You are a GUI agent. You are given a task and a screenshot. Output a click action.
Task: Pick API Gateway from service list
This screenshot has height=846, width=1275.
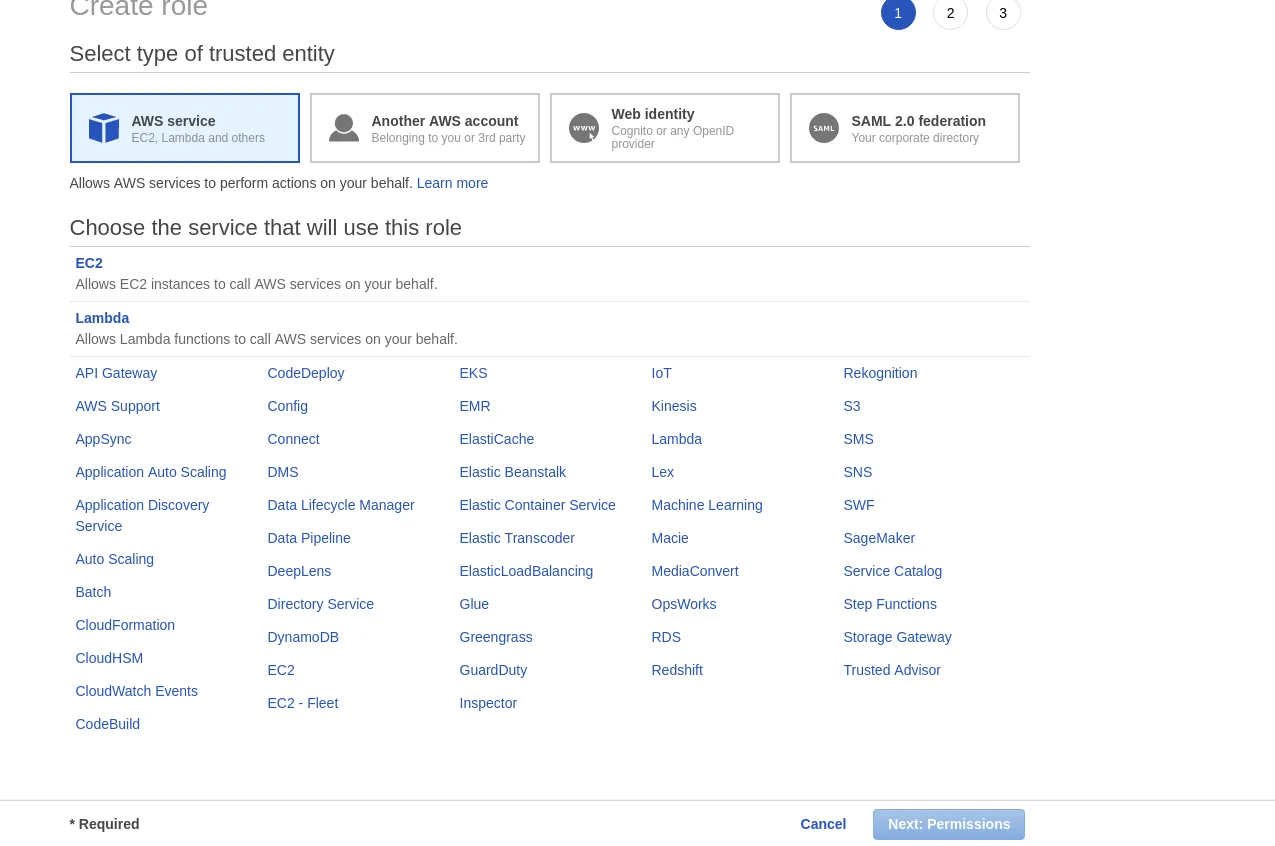click(x=116, y=373)
